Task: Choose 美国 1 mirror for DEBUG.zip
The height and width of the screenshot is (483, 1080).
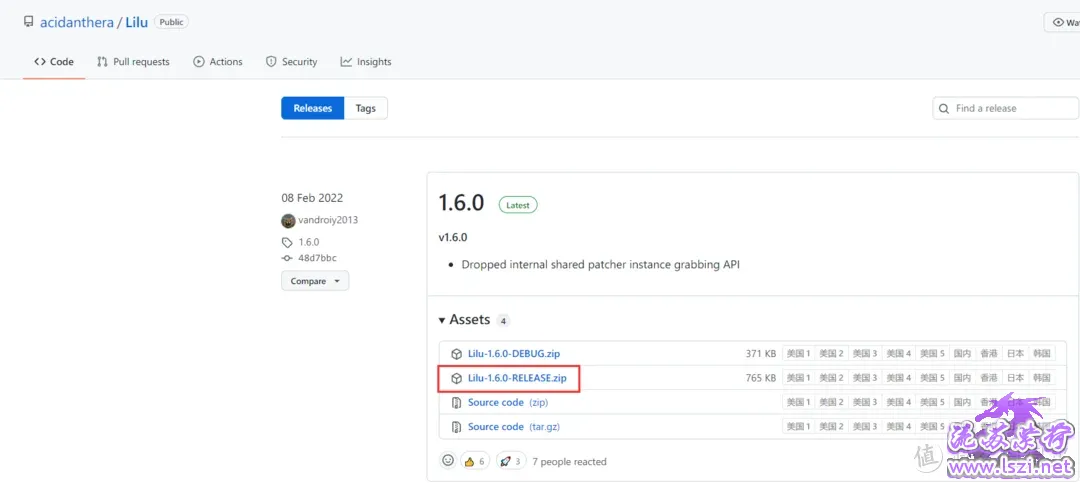Action: pos(798,353)
